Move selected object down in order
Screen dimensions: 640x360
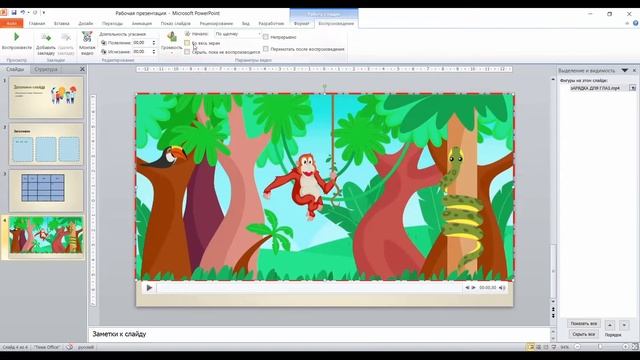point(624,325)
